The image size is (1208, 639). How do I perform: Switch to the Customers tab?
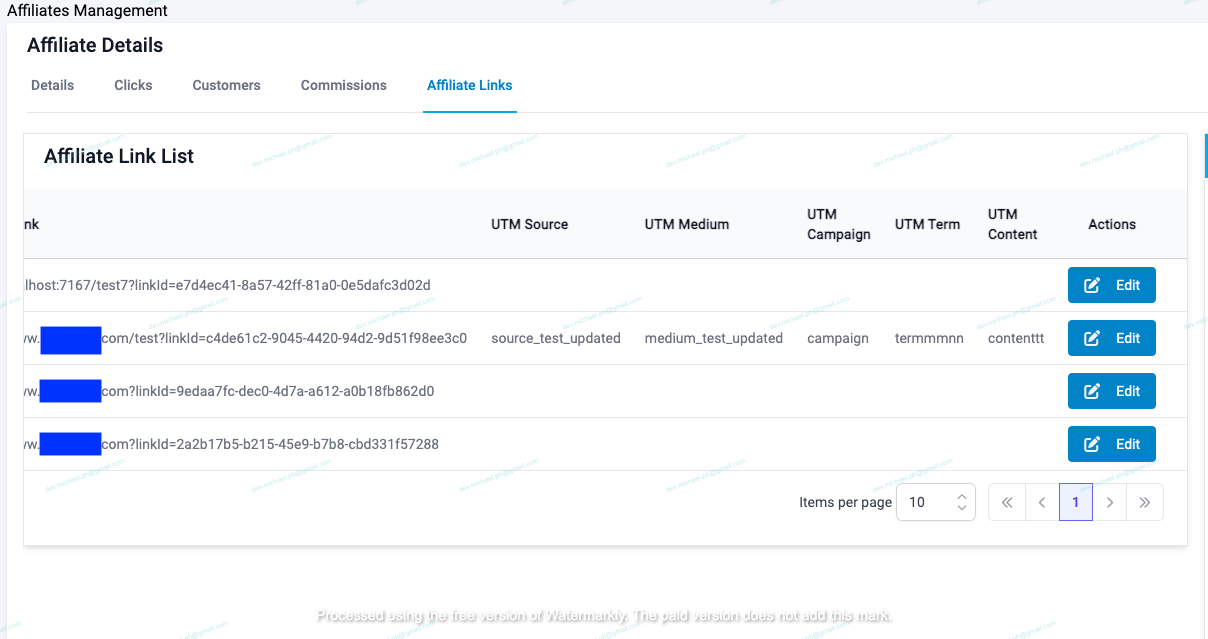click(x=226, y=85)
